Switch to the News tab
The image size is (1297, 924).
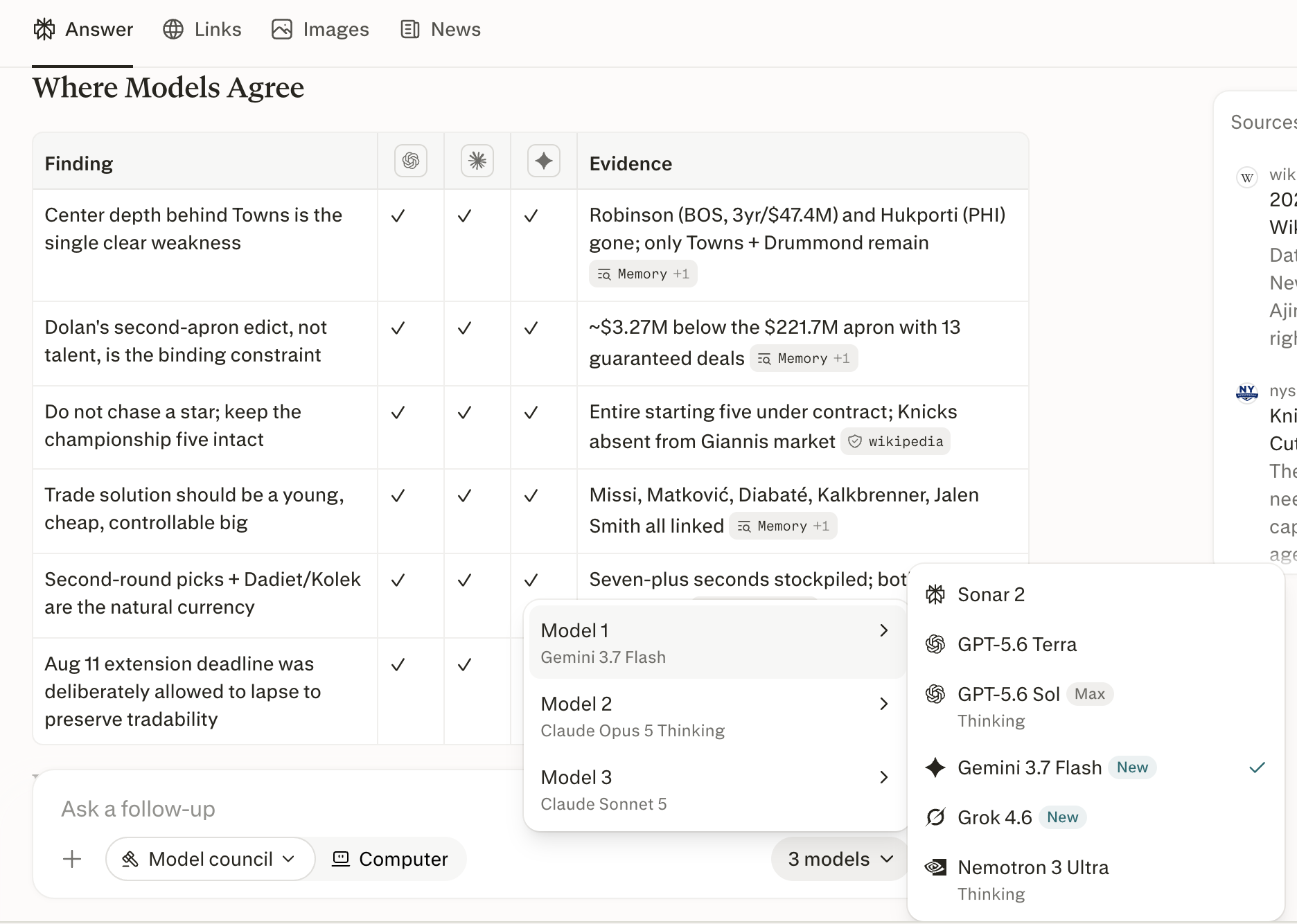[441, 29]
